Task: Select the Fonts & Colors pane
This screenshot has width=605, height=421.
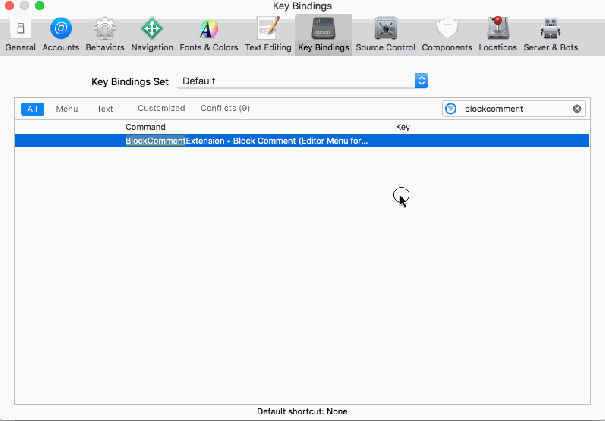Action: click(207, 33)
